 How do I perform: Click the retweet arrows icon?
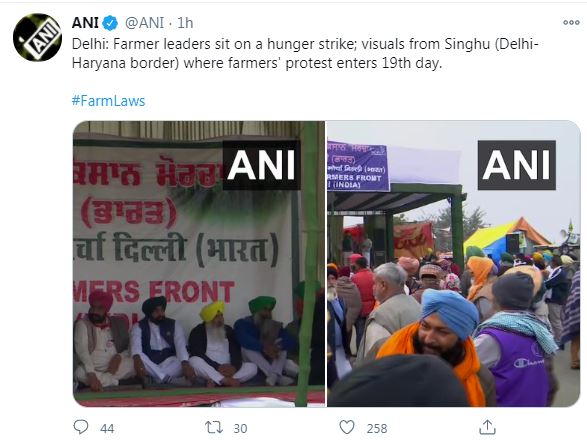click(x=214, y=427)
